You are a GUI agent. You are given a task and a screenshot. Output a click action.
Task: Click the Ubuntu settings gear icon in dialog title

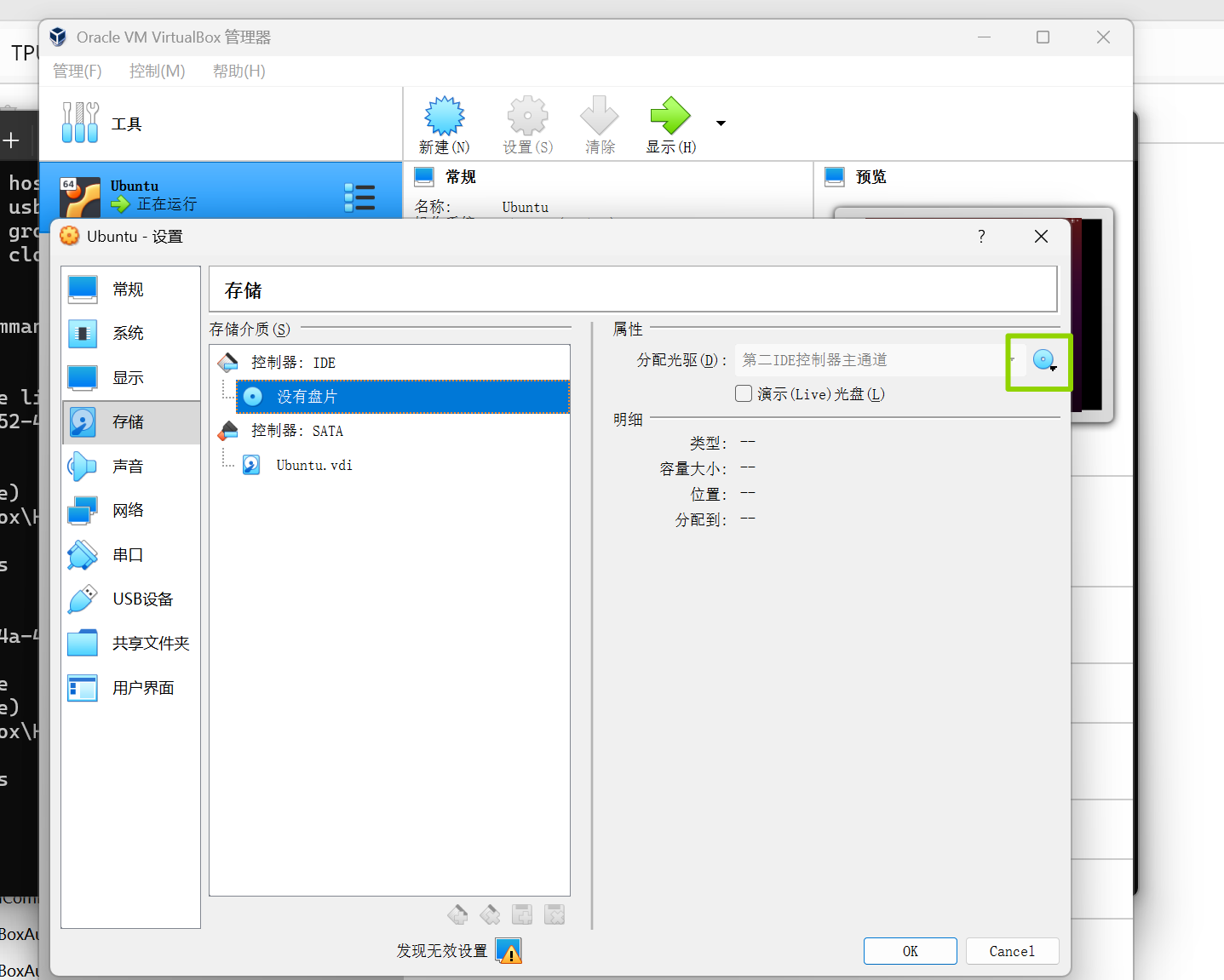click(x=70, y=236)
